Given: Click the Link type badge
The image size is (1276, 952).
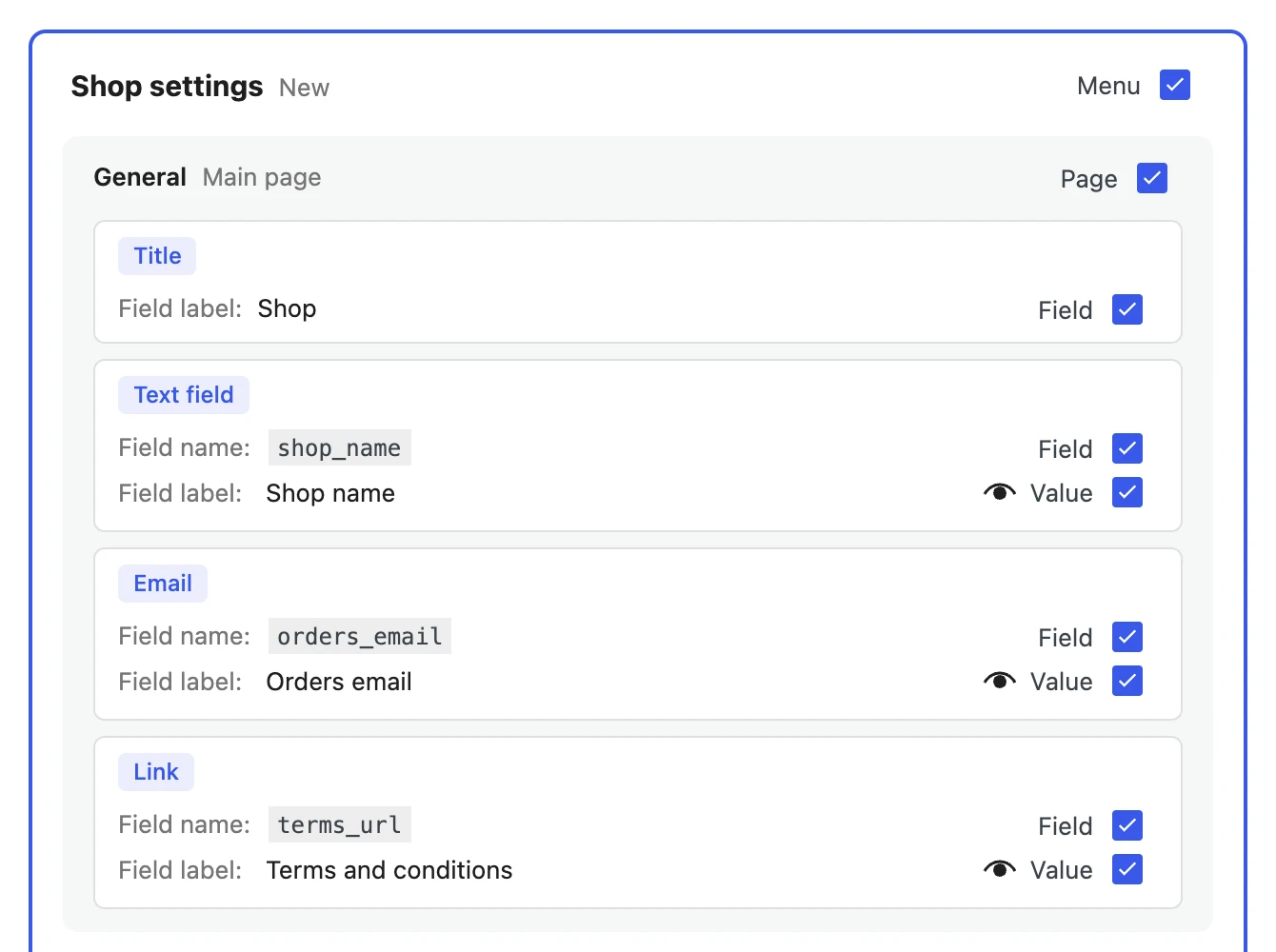Looking at the screenshot, I should [156, 772].
